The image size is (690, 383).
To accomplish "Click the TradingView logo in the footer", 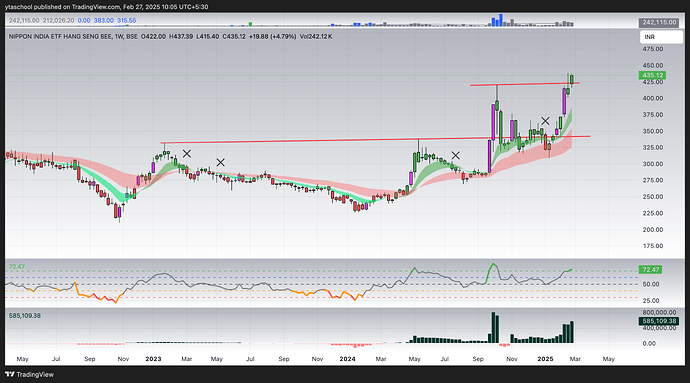I will tap(29, 375).
